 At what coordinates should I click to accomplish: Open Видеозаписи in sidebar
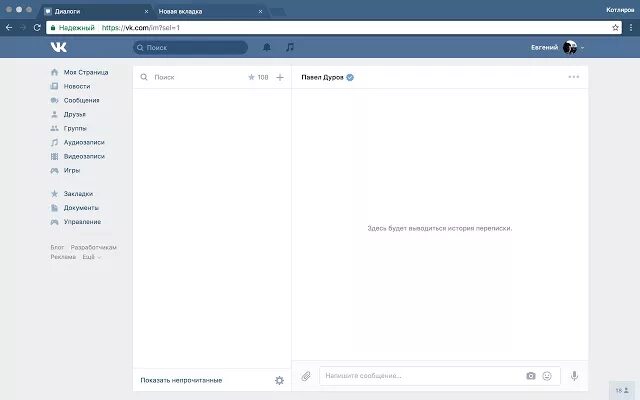click(84, 156)
